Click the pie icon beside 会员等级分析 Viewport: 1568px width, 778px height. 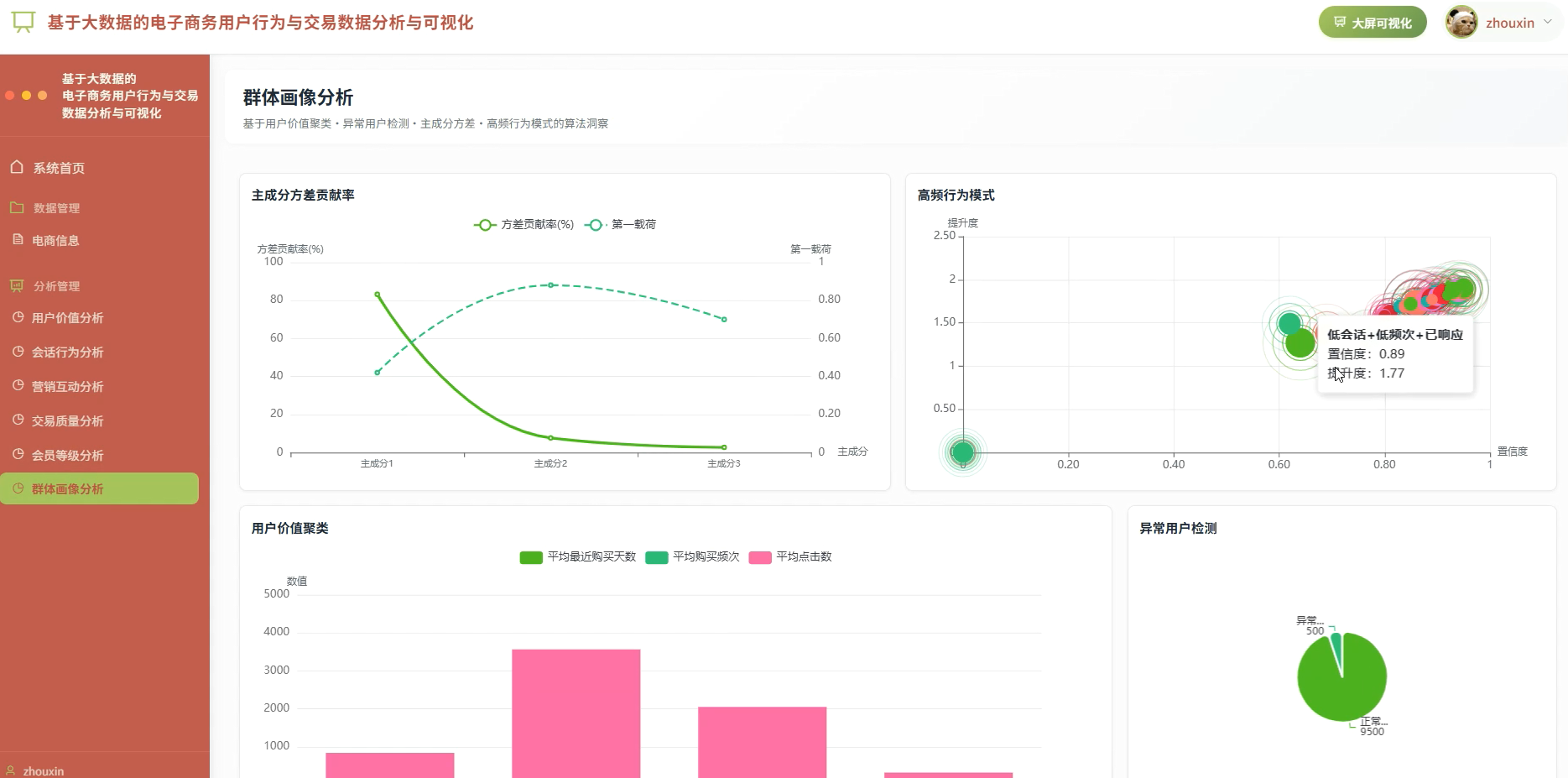[x=18, y=455]
